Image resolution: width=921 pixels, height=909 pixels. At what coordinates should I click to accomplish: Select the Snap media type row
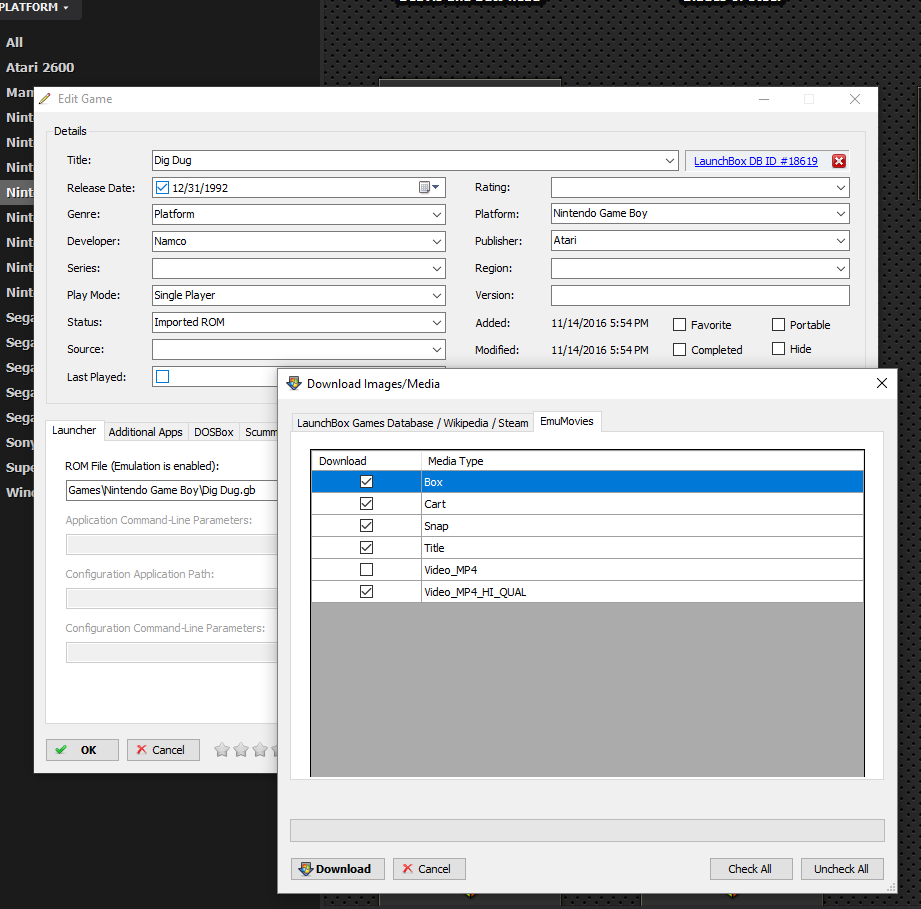tap(587, 526)
